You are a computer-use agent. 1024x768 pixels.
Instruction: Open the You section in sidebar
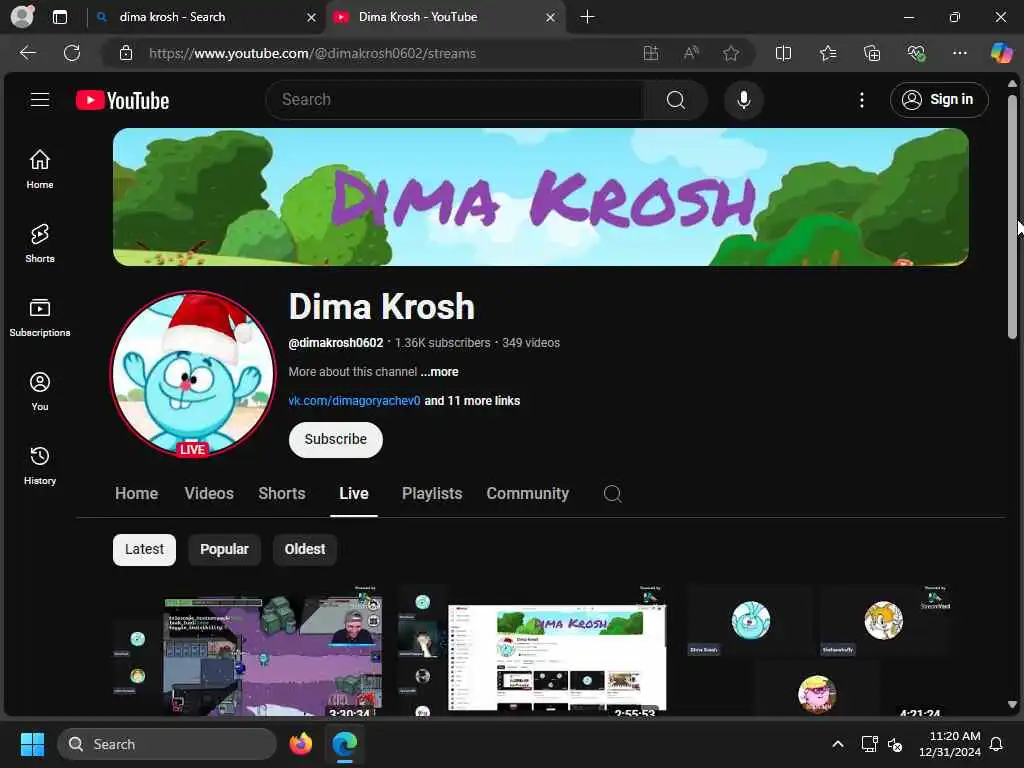[40, 391]
